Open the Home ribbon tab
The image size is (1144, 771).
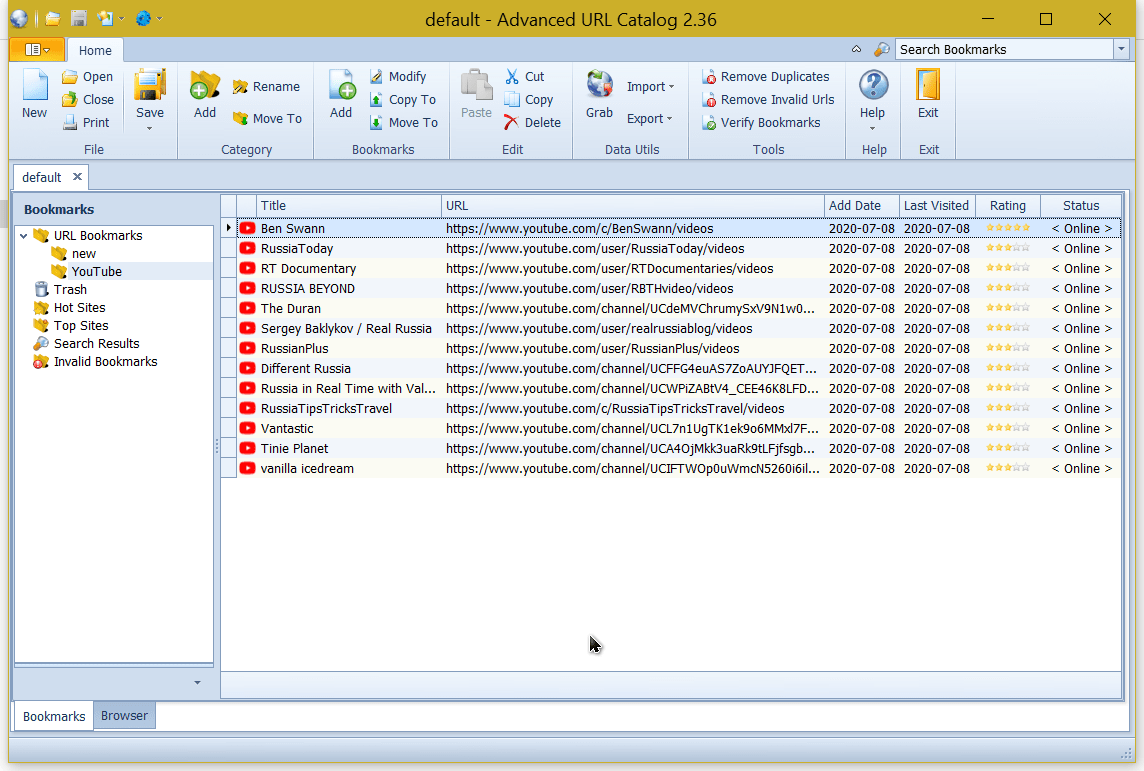[94, 49]
